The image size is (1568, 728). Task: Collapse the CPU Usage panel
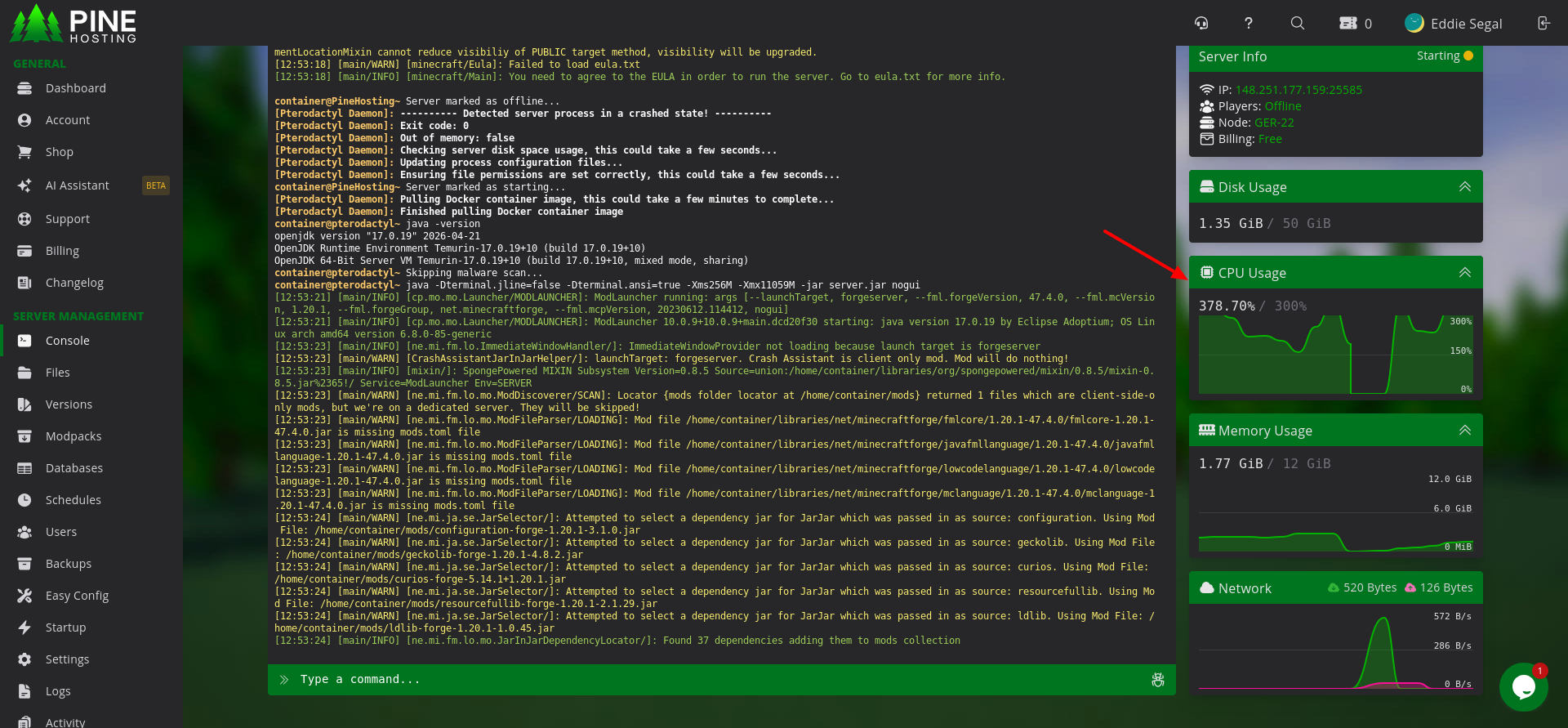click(1465, 273)
